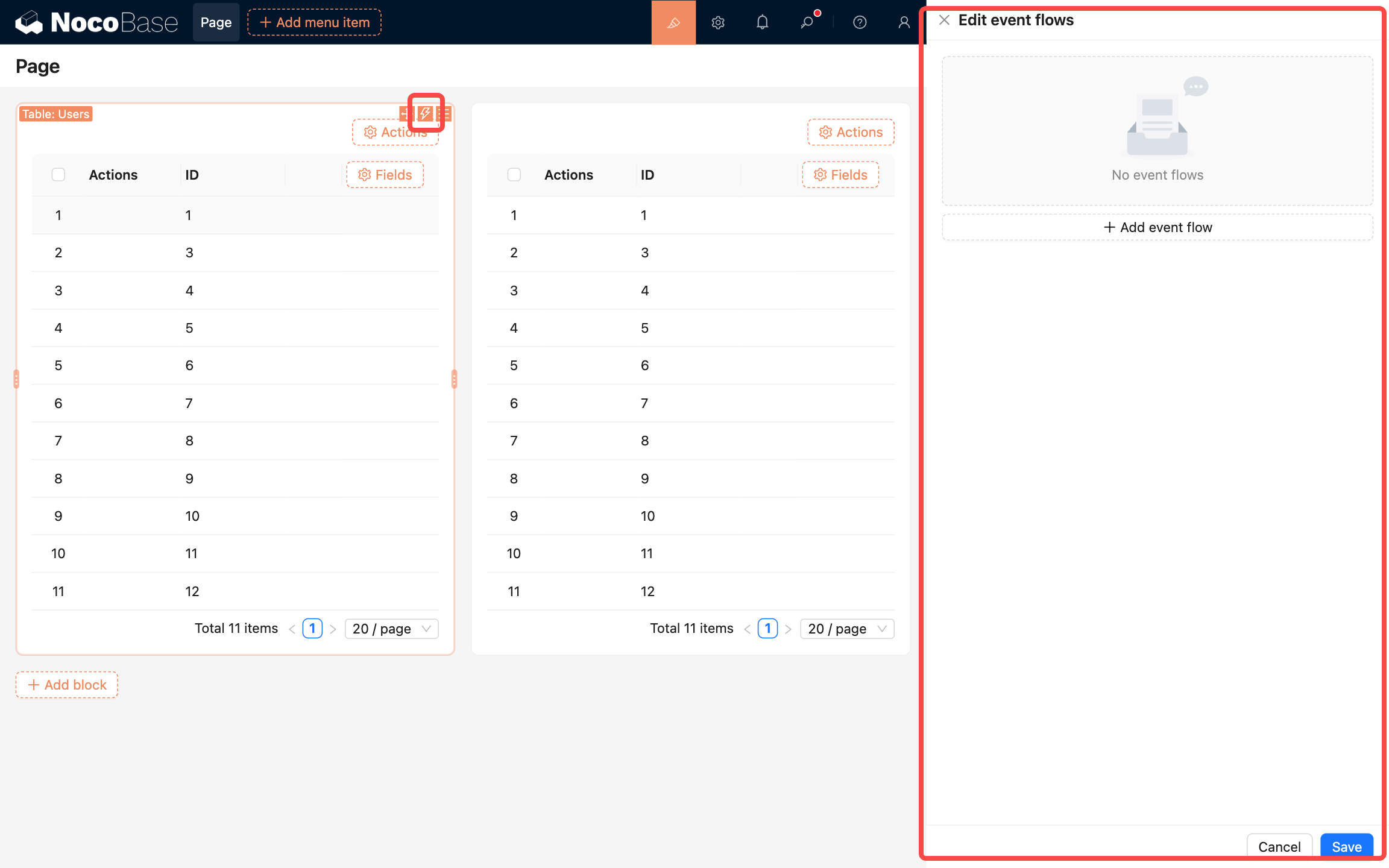Close the Edit event flows drawer
Image resolution: width=1389 pixels, height=868 pixels.
[x=944, y=20]
